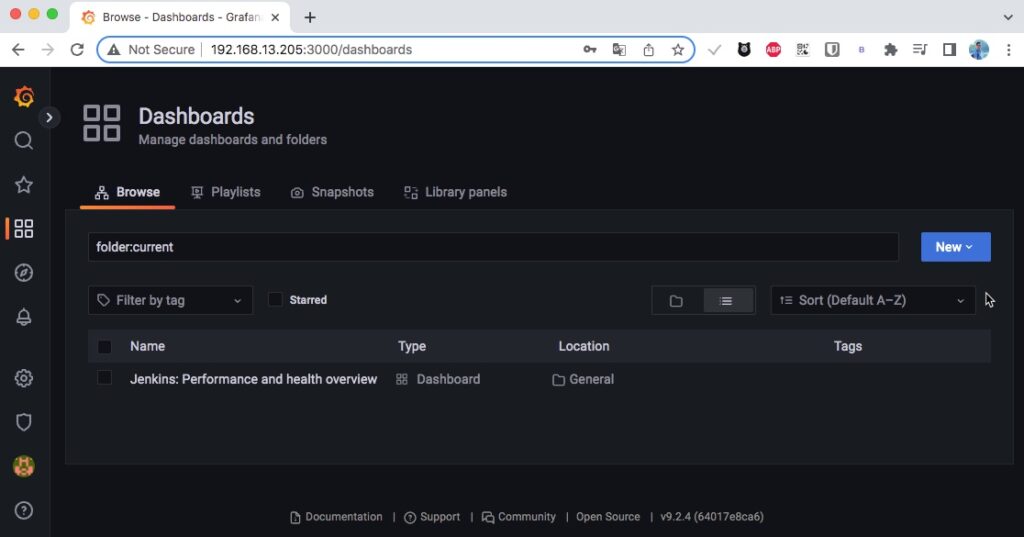Open Server admin shield icon
Image resolution: width=1024 pixels, height=537 pixels.
coord(24,422)
